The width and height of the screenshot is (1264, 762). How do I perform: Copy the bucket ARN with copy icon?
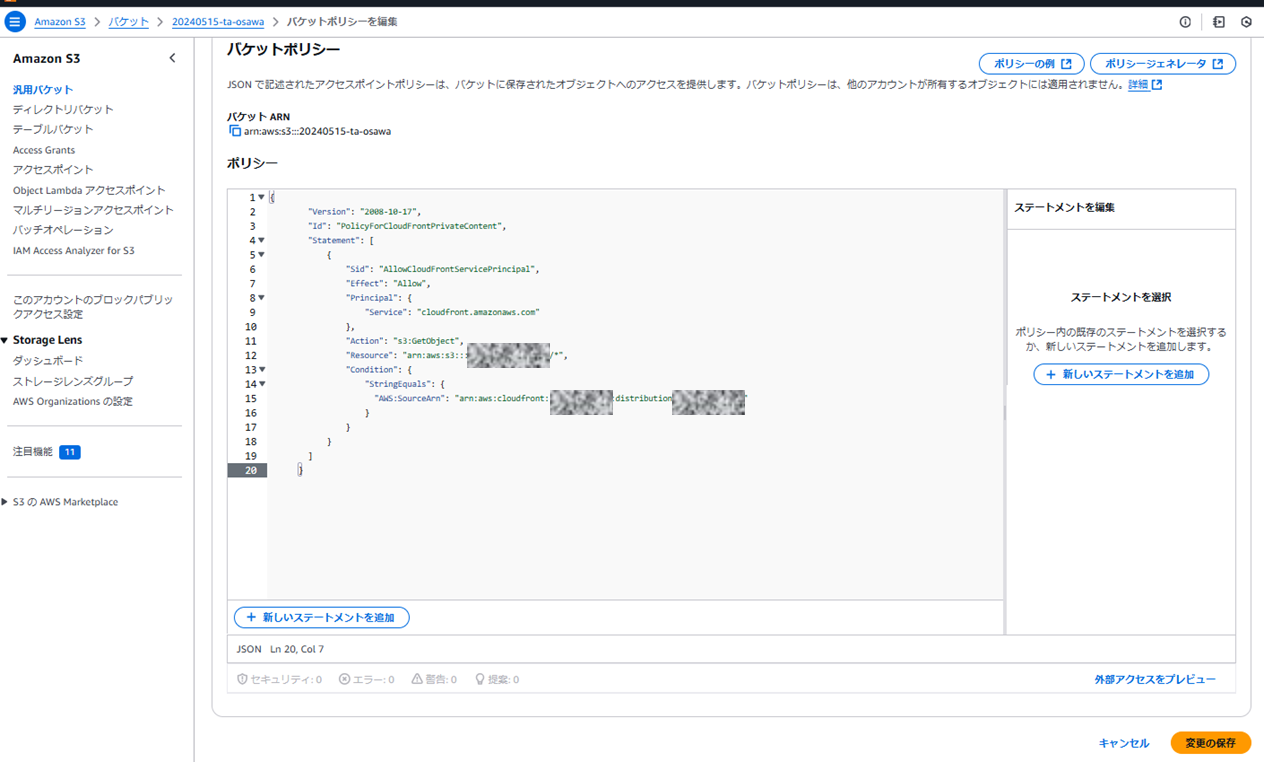pos(235,131)
